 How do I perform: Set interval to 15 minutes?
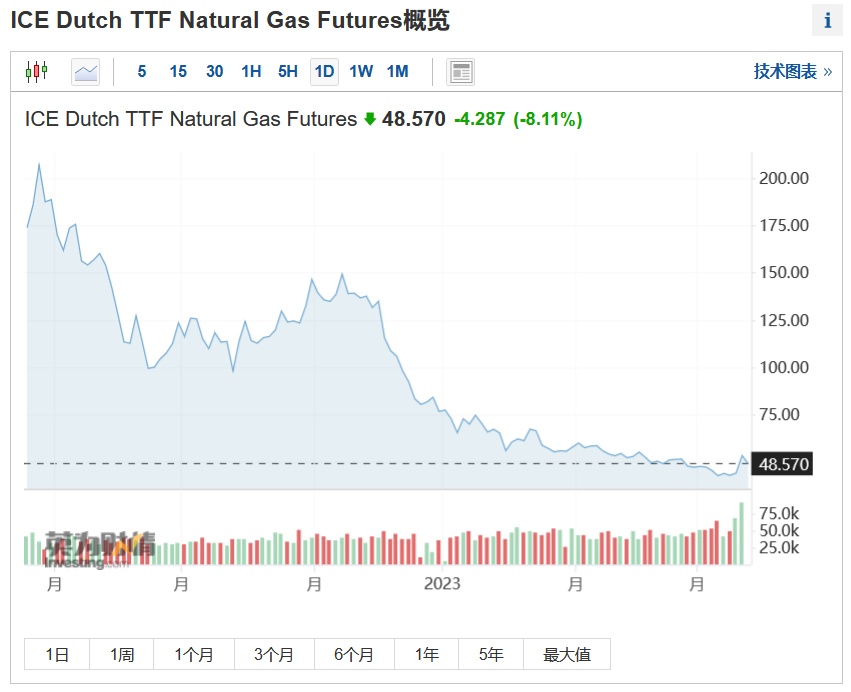(x=178, y=72)
